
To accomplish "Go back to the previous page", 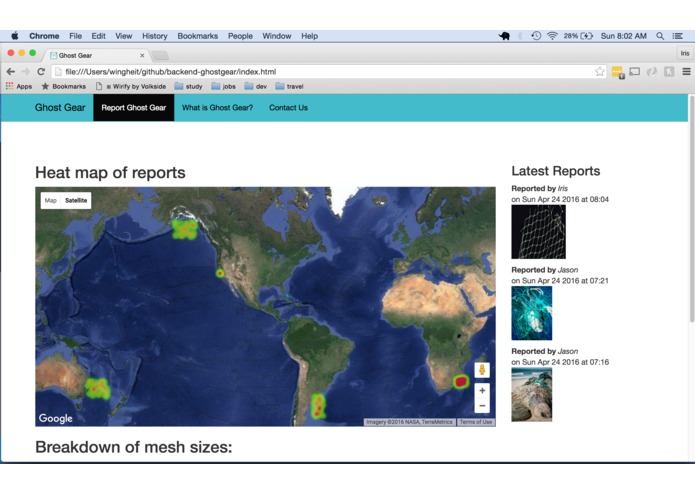I will tap(11, 71).
